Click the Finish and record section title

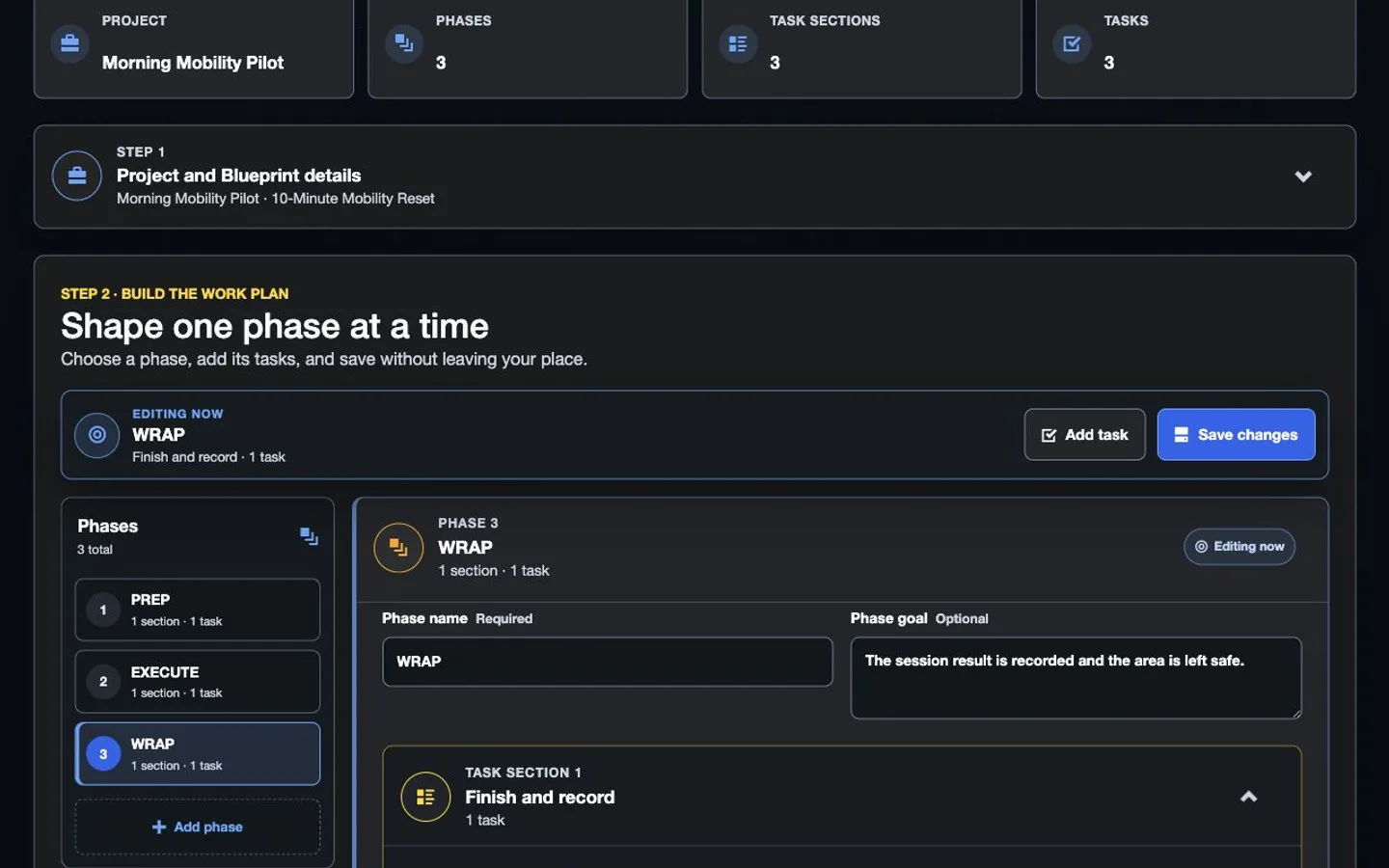tap(540, 798)
